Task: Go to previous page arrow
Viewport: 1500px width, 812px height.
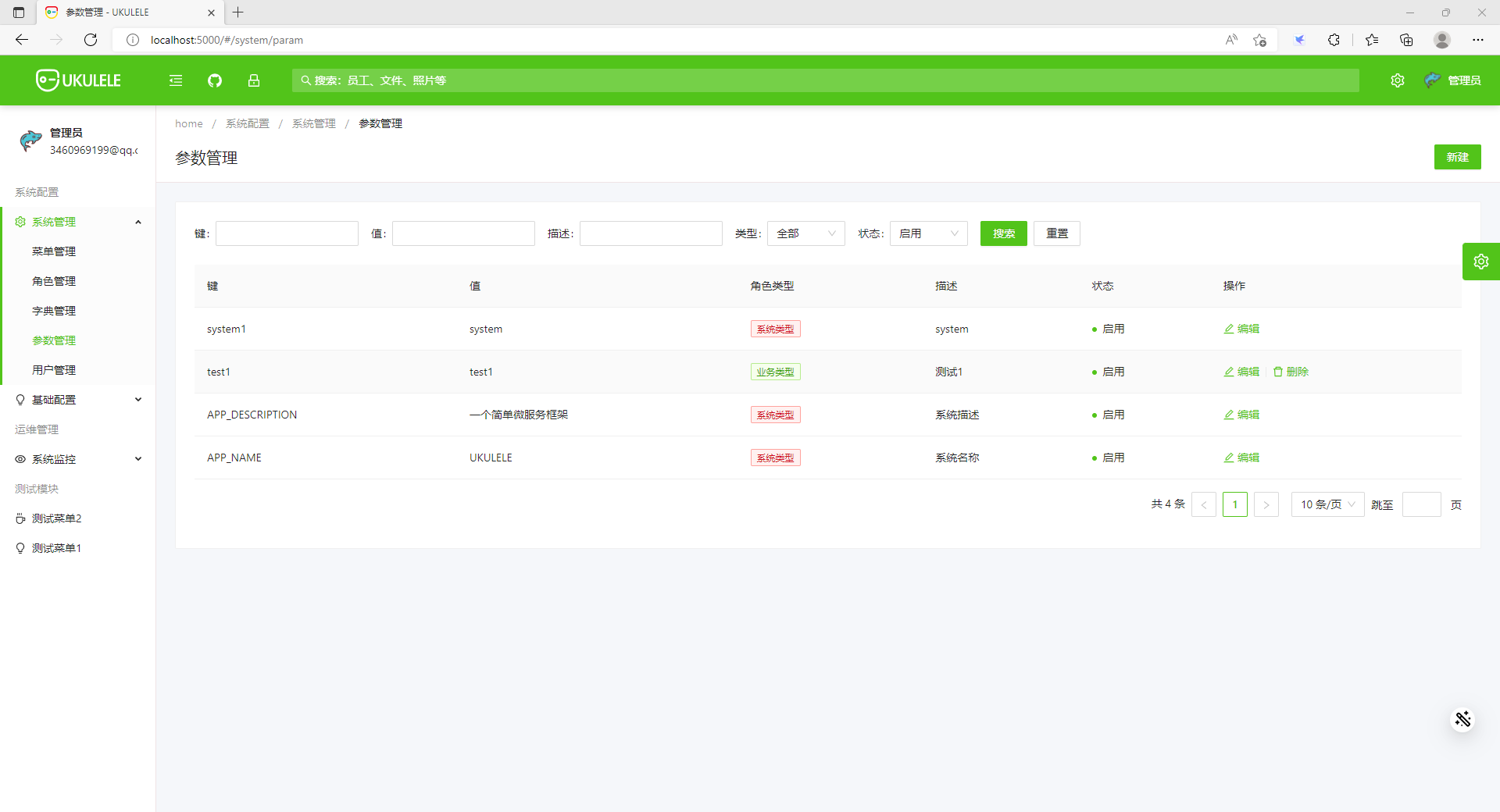Action: [1204, 504]
